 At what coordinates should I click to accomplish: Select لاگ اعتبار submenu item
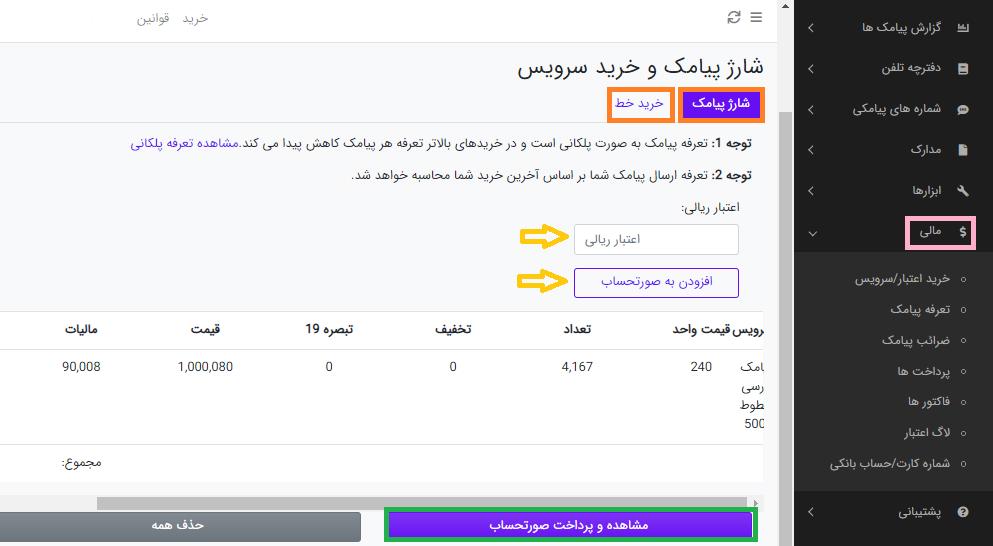tap(927, 433)
